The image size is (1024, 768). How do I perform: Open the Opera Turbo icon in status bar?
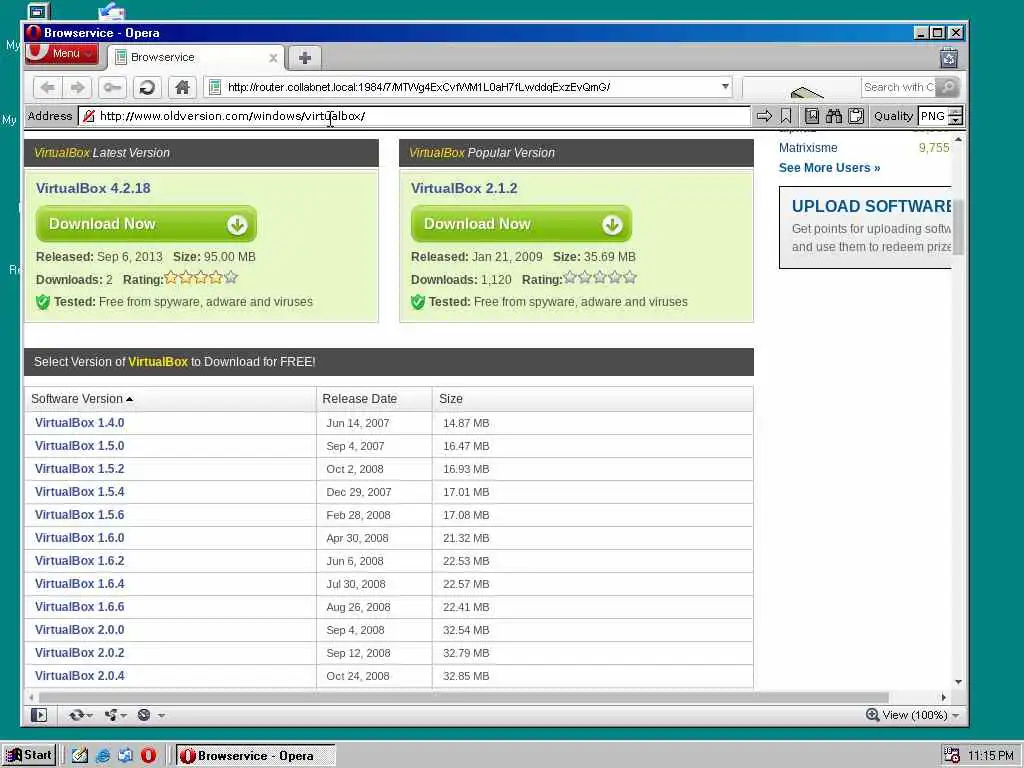144,715
